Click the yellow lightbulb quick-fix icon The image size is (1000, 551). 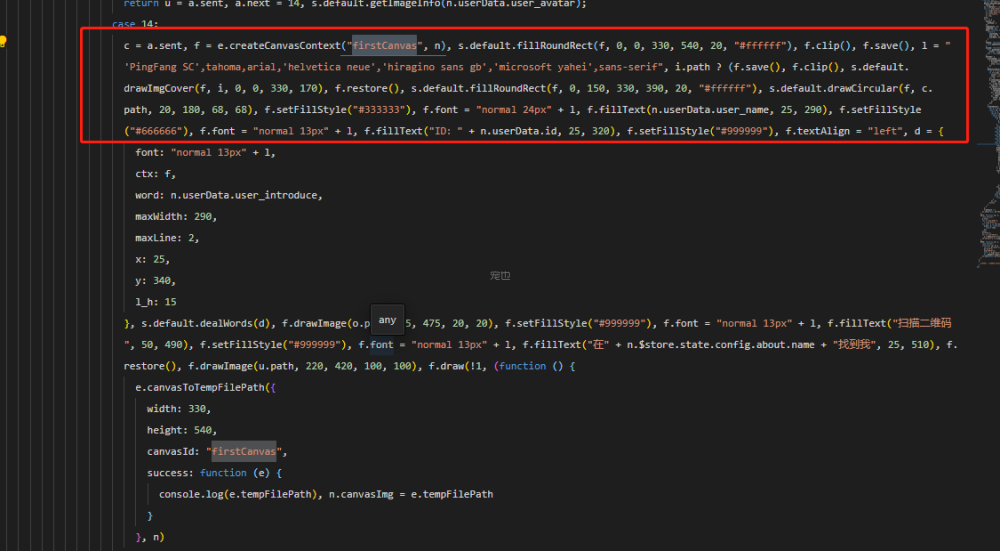coord(4,42)
